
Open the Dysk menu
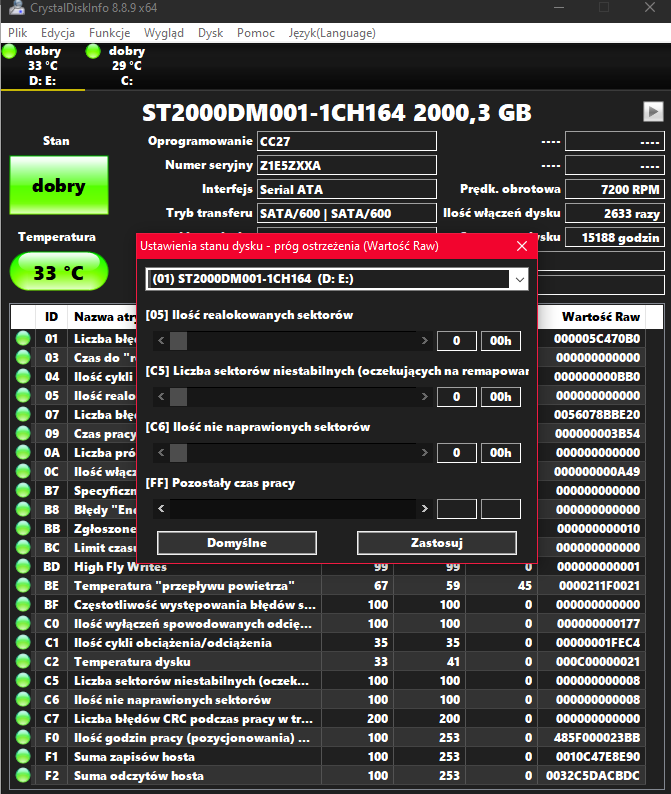coord(211,33)
